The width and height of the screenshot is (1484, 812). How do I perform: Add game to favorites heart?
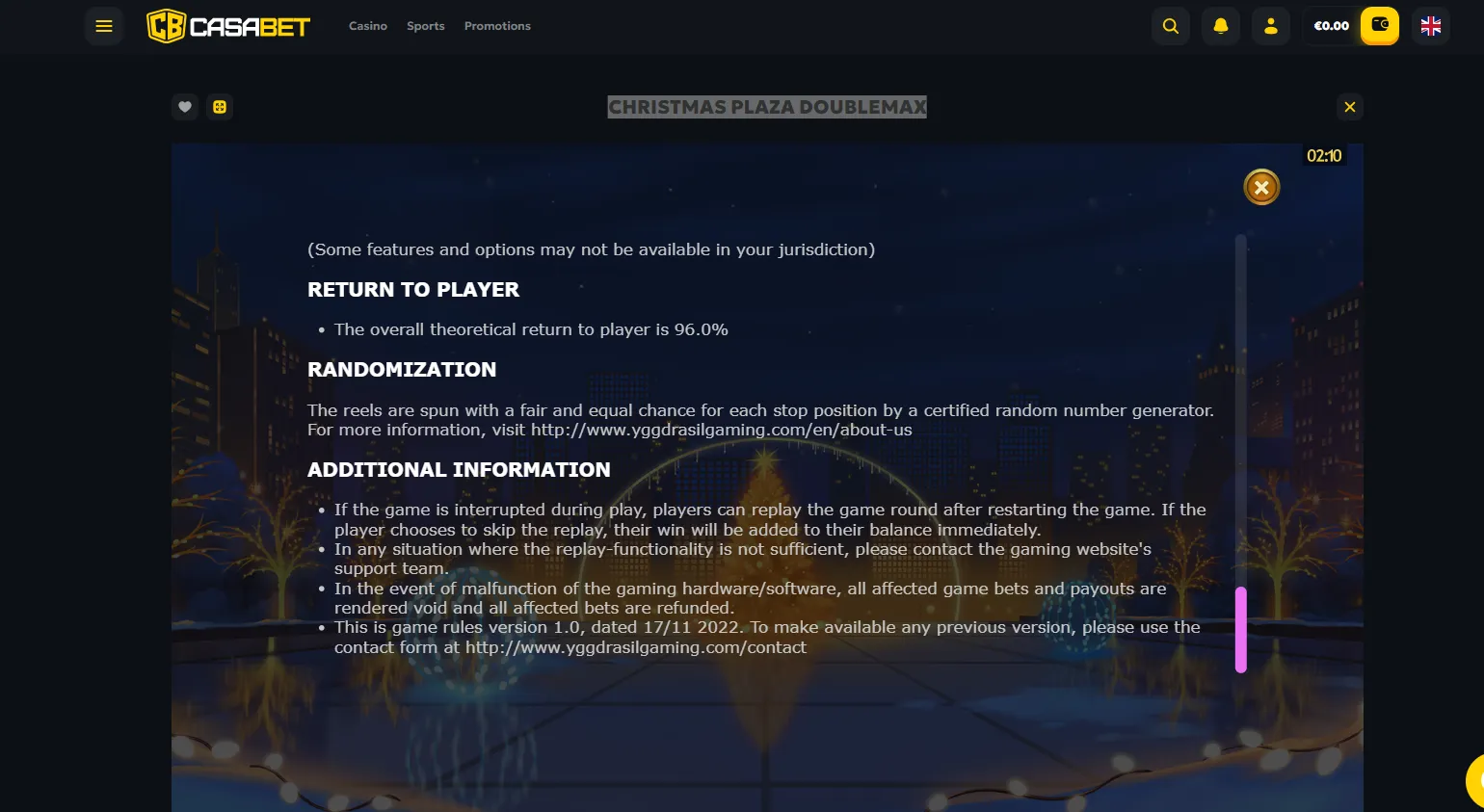(185, 107)
